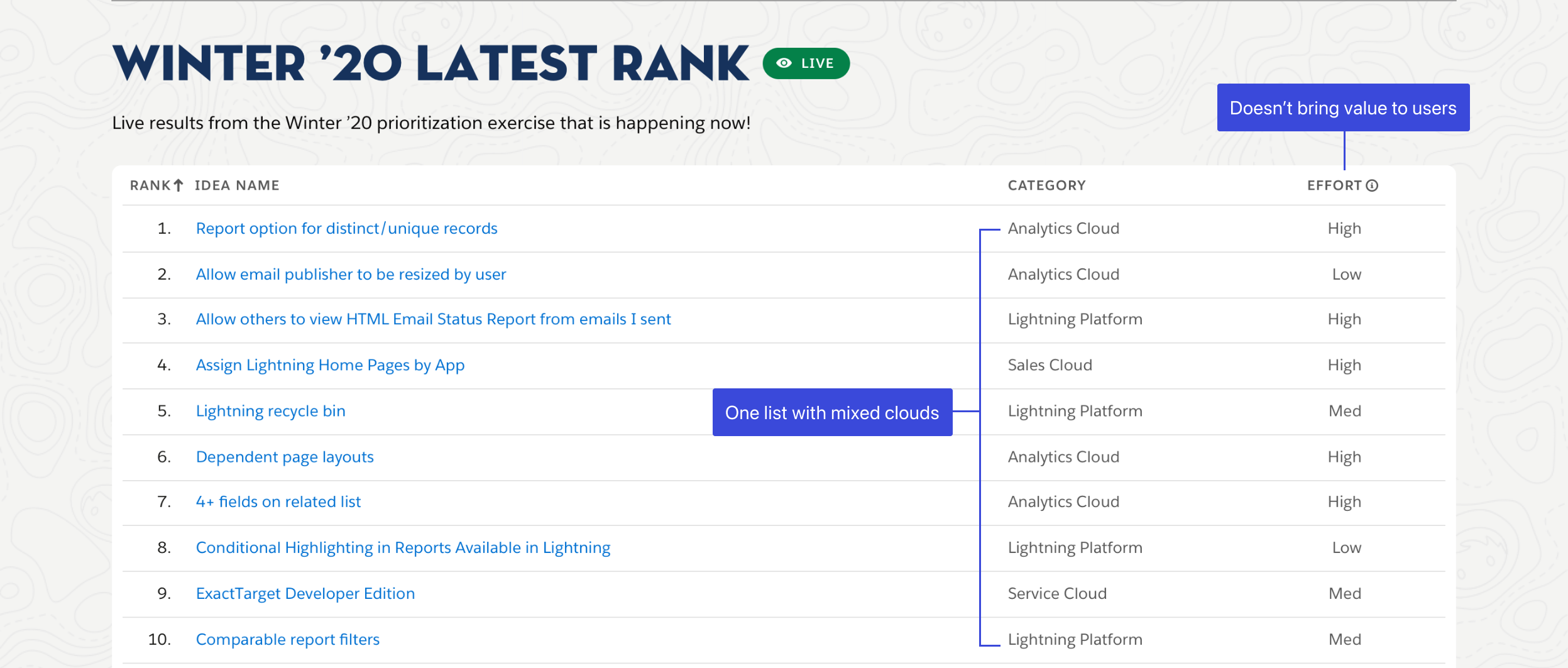This screenshot has width=1568, height=668.
Task: Open 'Report option for distinct/unique records' idea
Action: [346, 229]
